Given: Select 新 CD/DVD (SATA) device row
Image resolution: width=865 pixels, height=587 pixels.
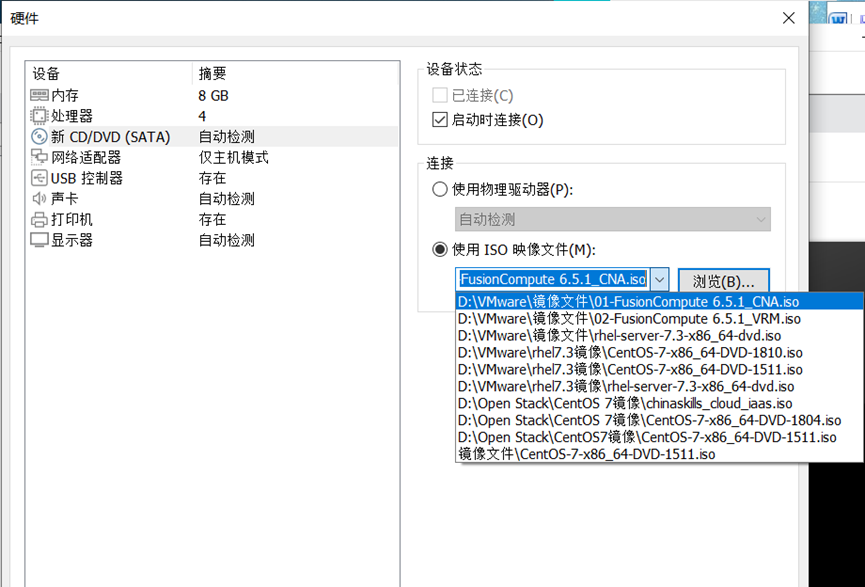Looking at the screenshot, I should [x=212, y=136].
